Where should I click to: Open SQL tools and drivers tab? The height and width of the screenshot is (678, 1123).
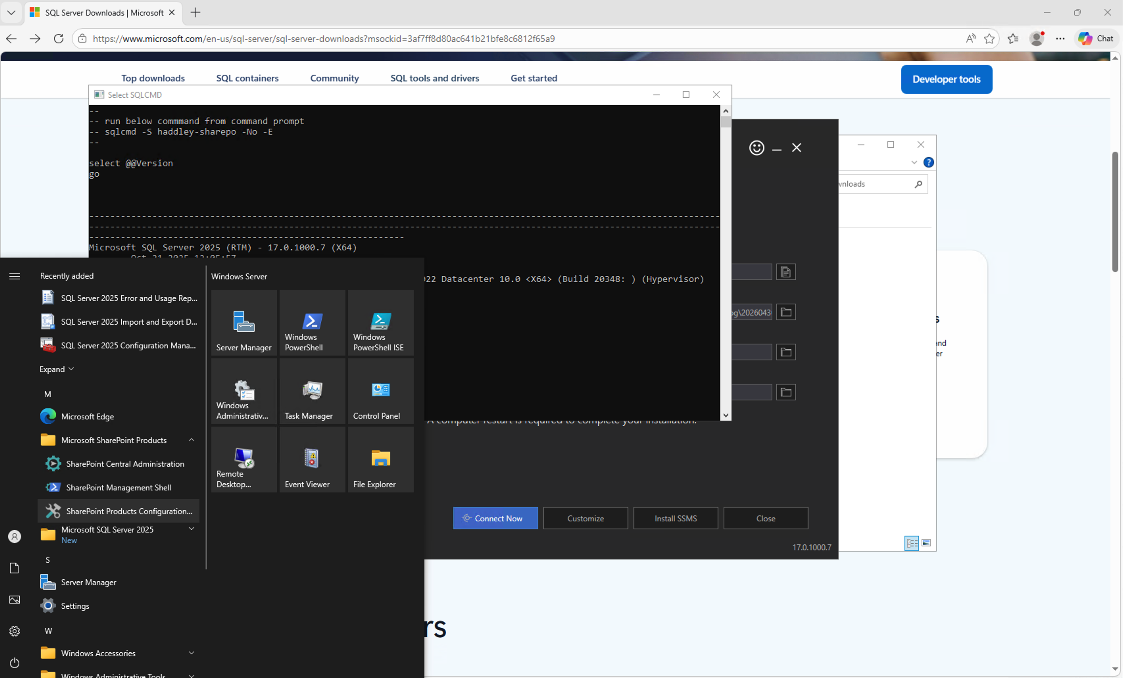[x=435, y=78]
